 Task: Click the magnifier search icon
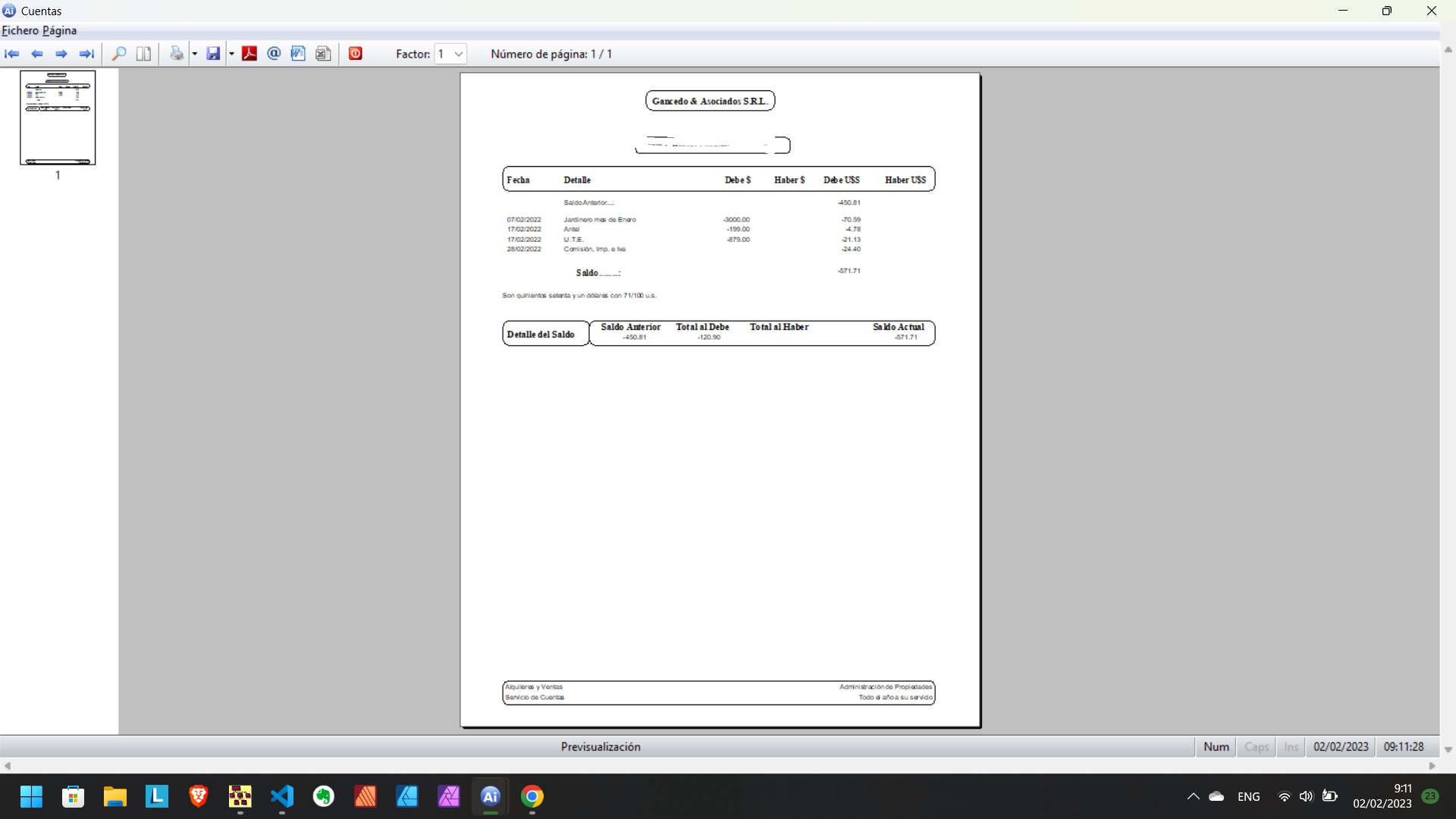click(x=119, y=54)
